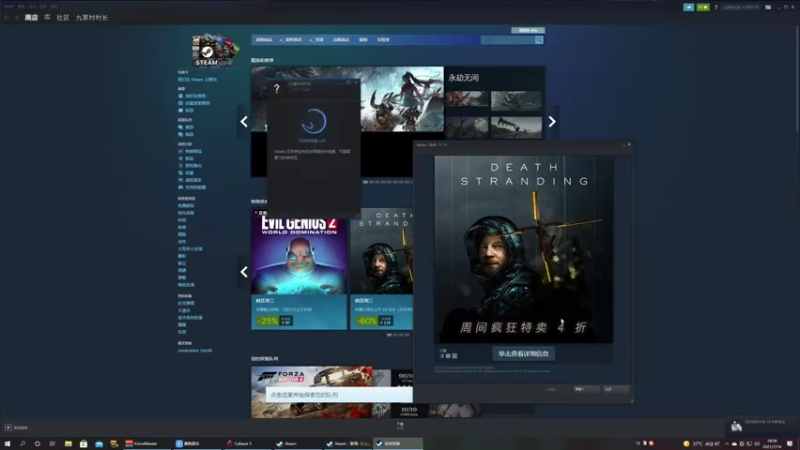Go forward with the Steam forward arrow
This screenshot has height=450, width=800.
(16, 17)
